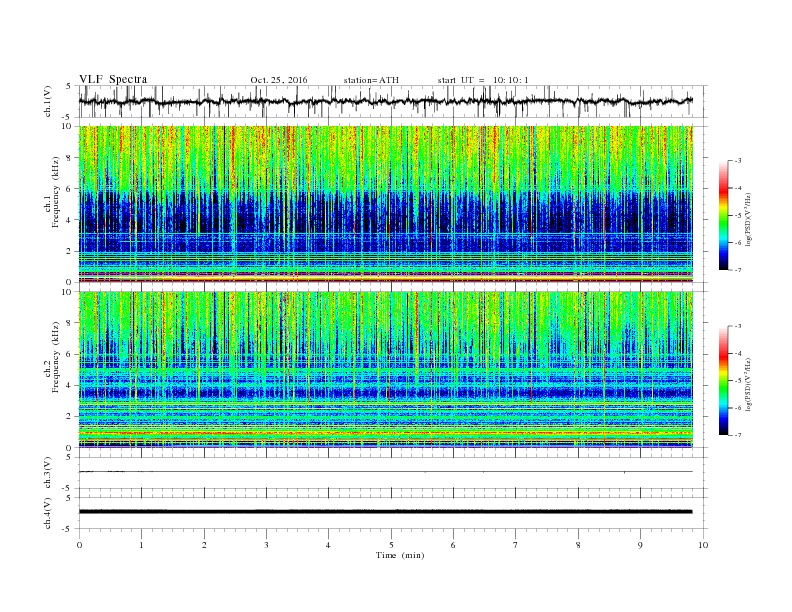Click the "ch.3(V)" axis label
This screenshot has height=612, width=792.
(x=48, y=473)
